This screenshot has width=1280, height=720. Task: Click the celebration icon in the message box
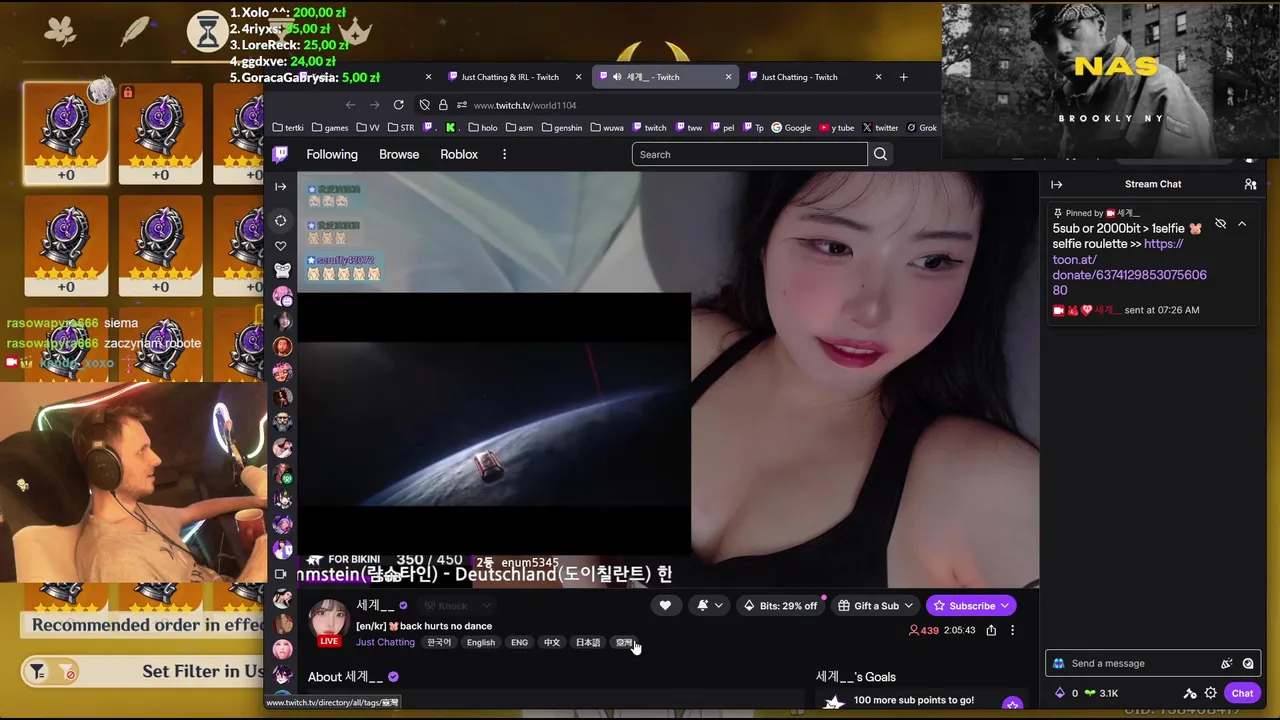click(1227, 663)
